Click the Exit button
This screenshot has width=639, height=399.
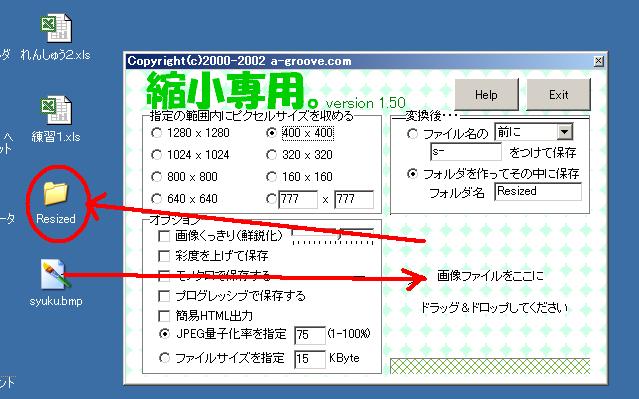558,95
